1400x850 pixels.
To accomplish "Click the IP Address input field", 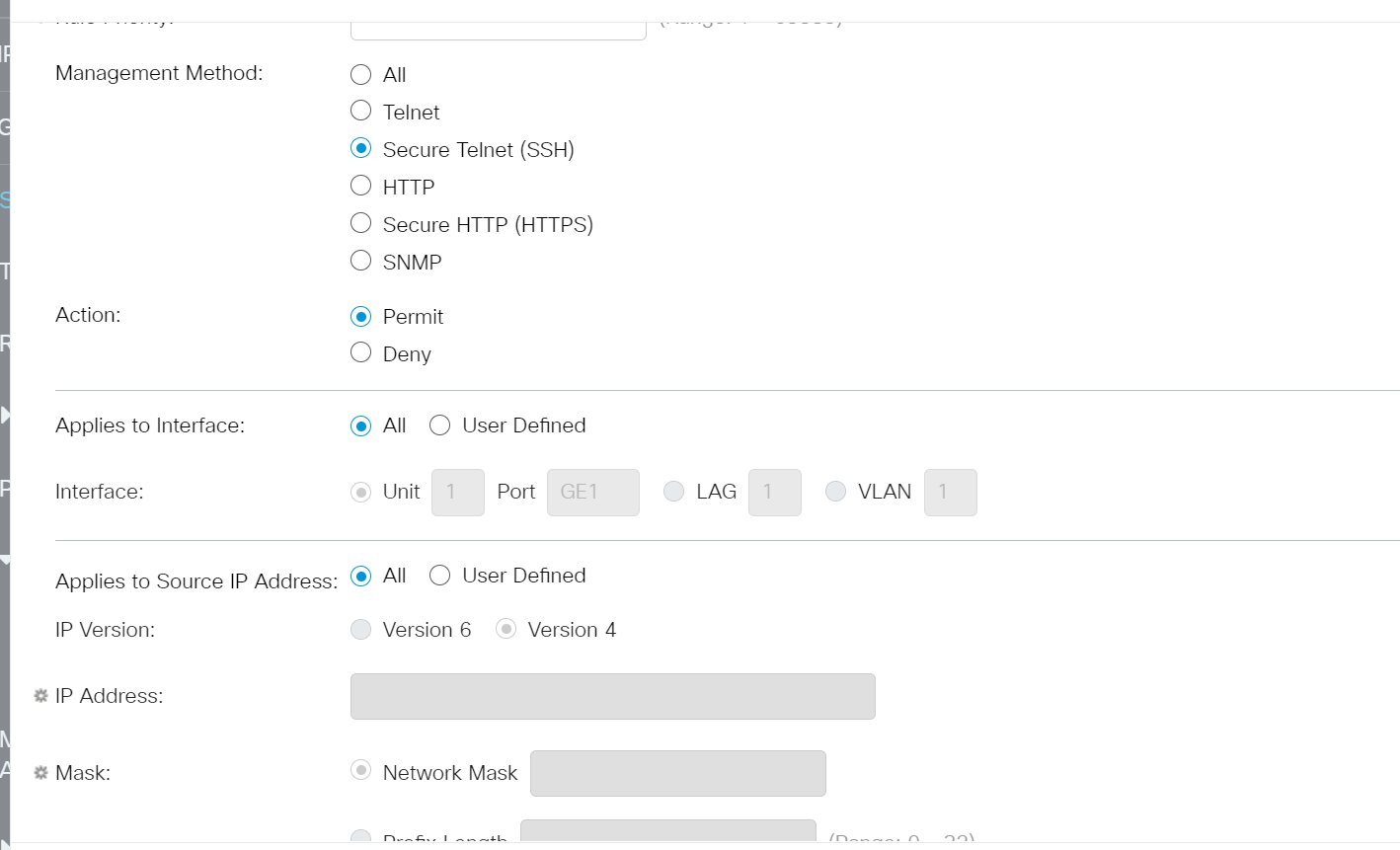I will pos(612,695).
